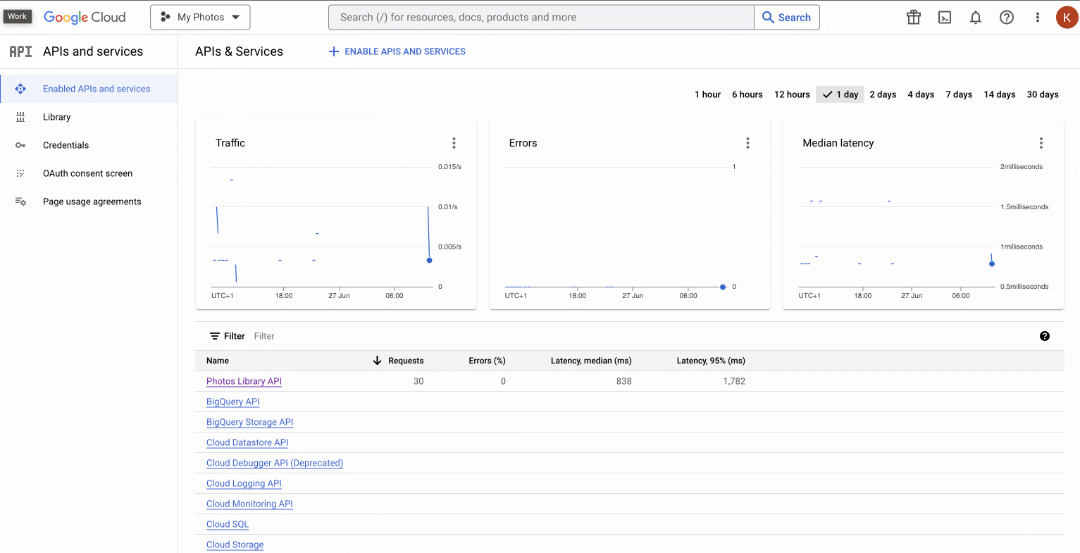Image resolution: width=1080 pixels, height=553 pixels.
Task: Activate Cloud Shell terminal icon
Action: [946, 17]
